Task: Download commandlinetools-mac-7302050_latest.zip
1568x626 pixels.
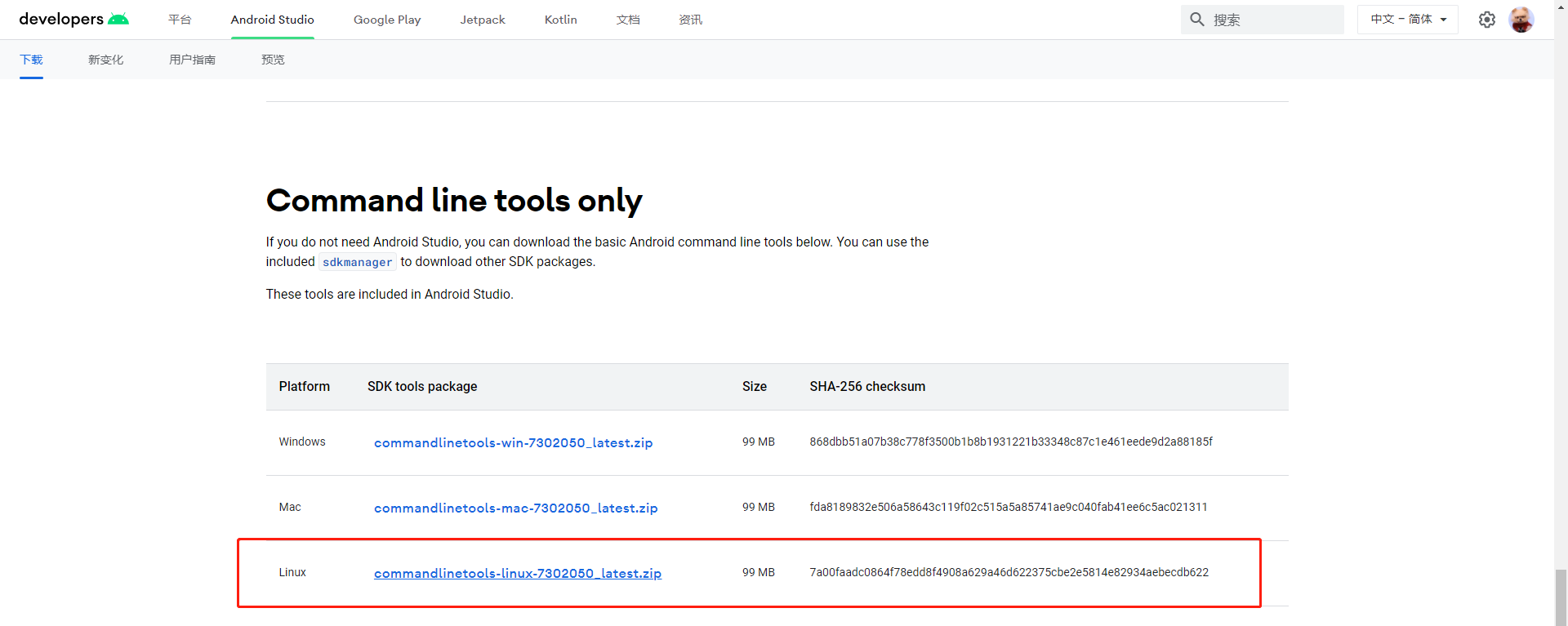Action: [515, 508]
